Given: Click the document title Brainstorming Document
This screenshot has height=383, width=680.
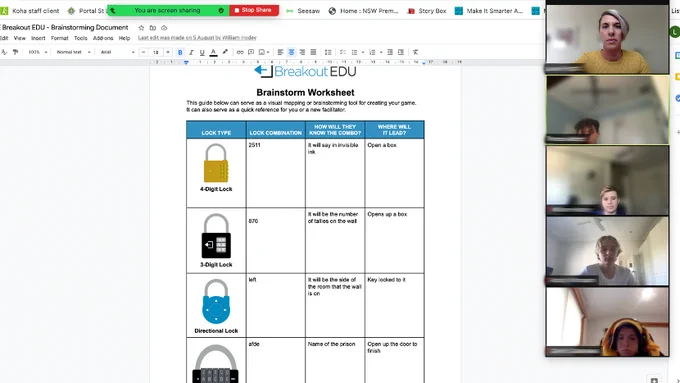Looking at the screenshot, I should point(65,27).
